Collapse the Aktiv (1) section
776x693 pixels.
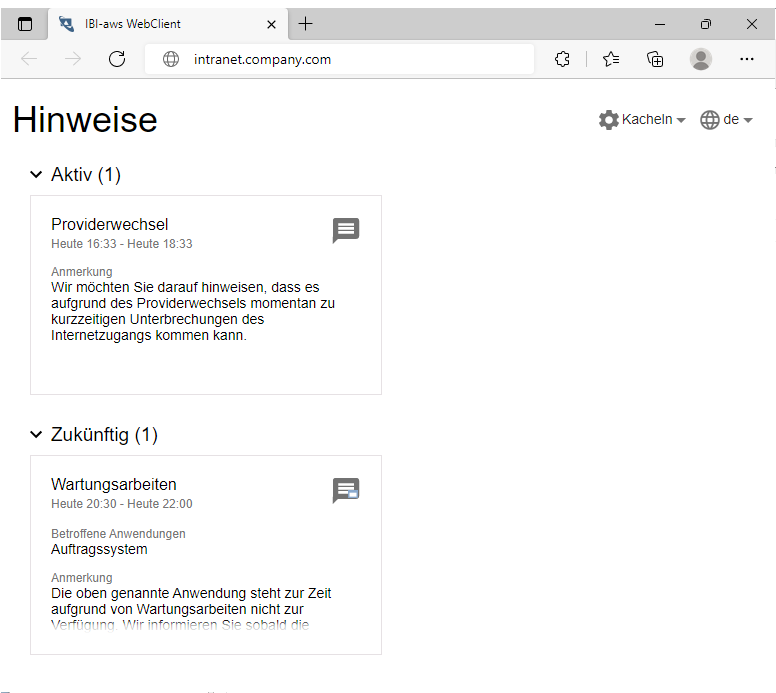click(37, 175)
